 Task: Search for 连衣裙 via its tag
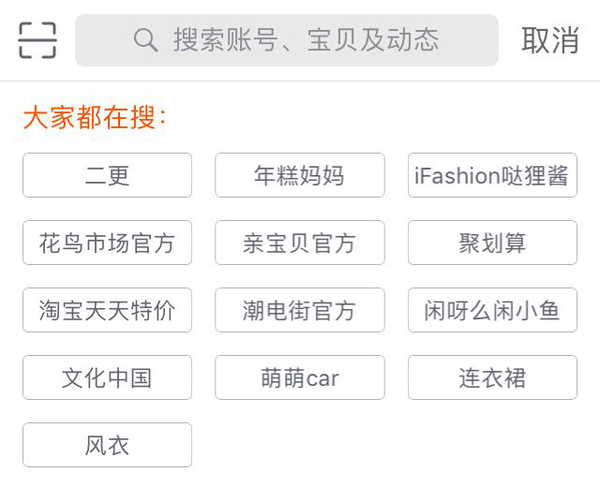[x=492, y=378]
